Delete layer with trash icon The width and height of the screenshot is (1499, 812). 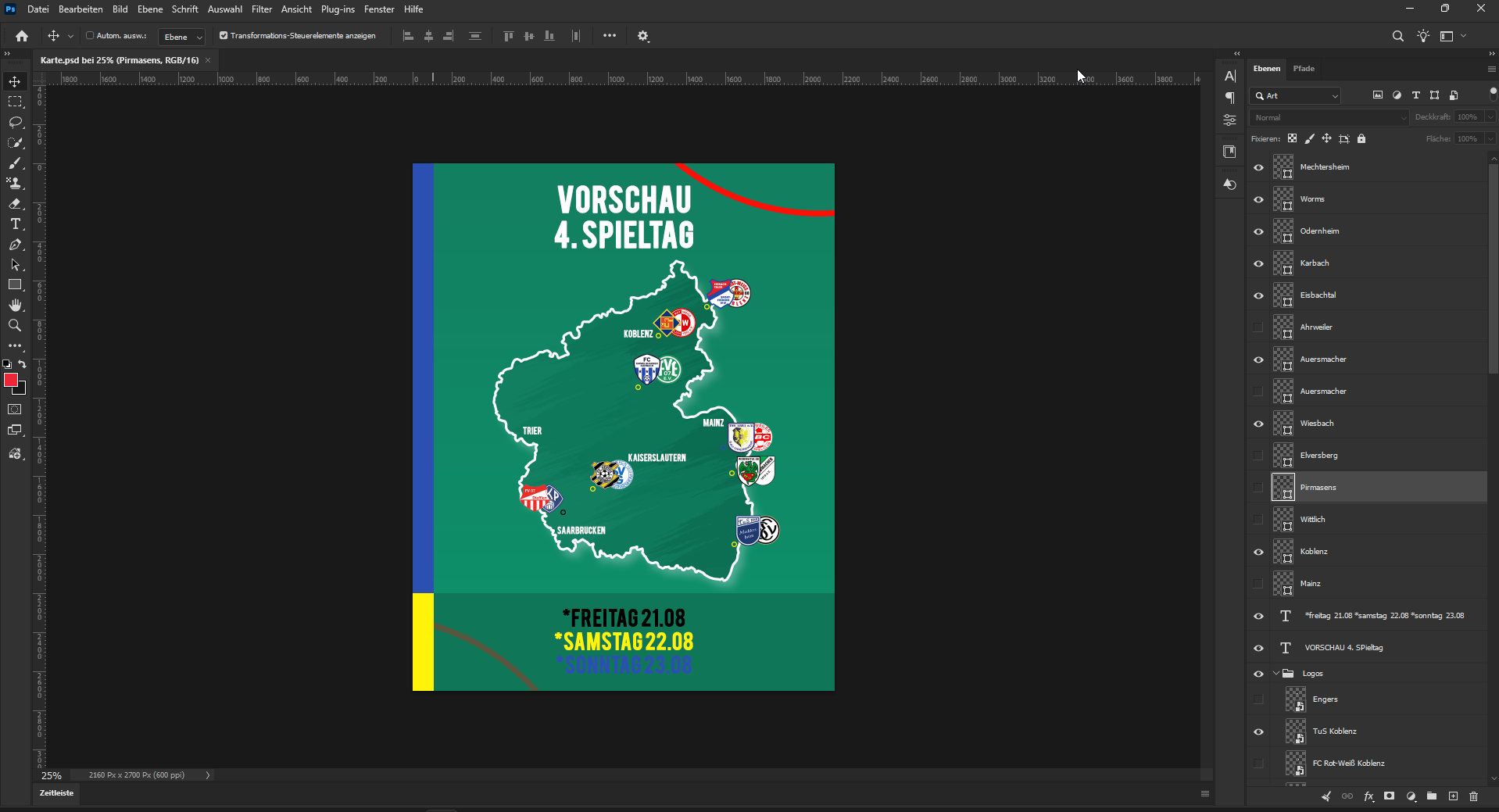tap(1474, 796)
